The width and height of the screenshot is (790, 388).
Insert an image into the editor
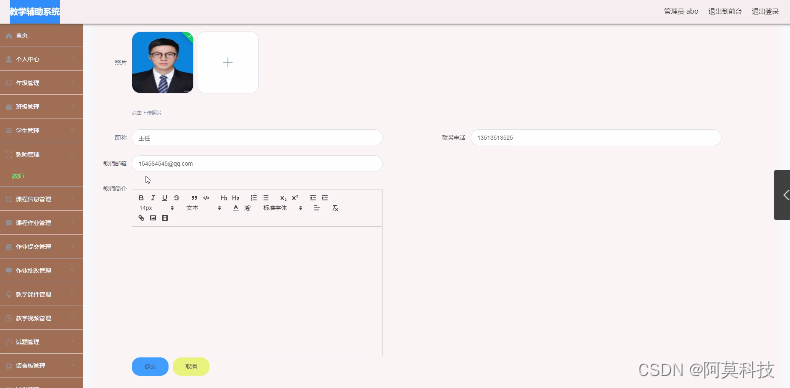click(x=153, y=218)
